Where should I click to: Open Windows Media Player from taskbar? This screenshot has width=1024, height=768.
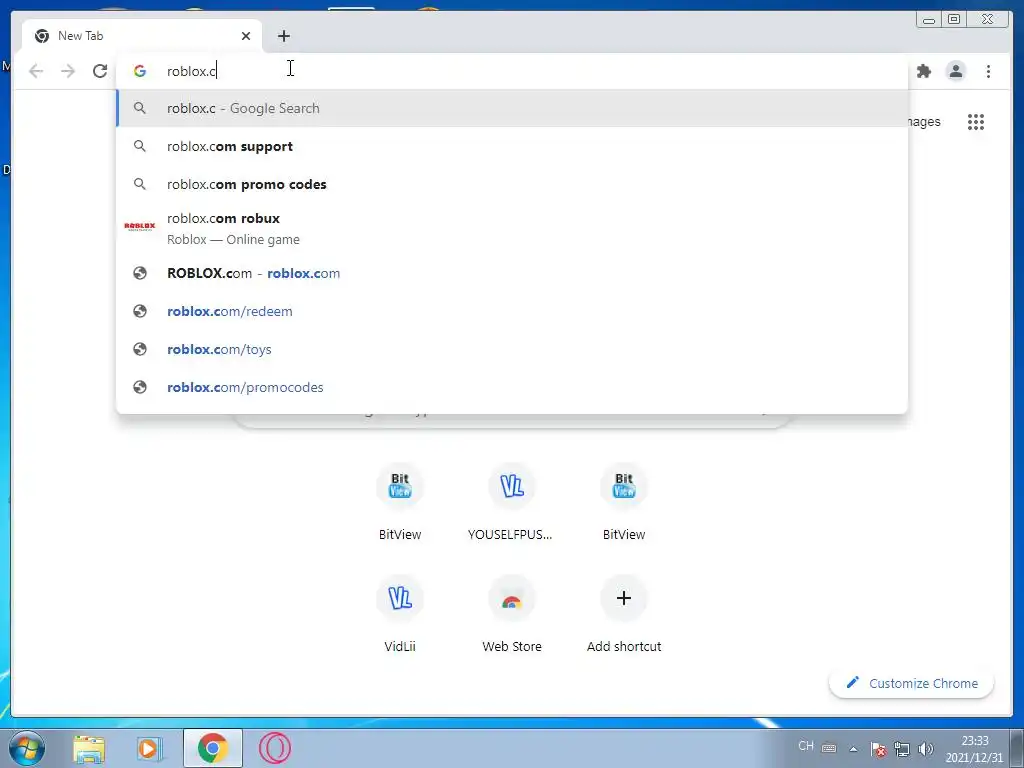(x=150, y=748)
